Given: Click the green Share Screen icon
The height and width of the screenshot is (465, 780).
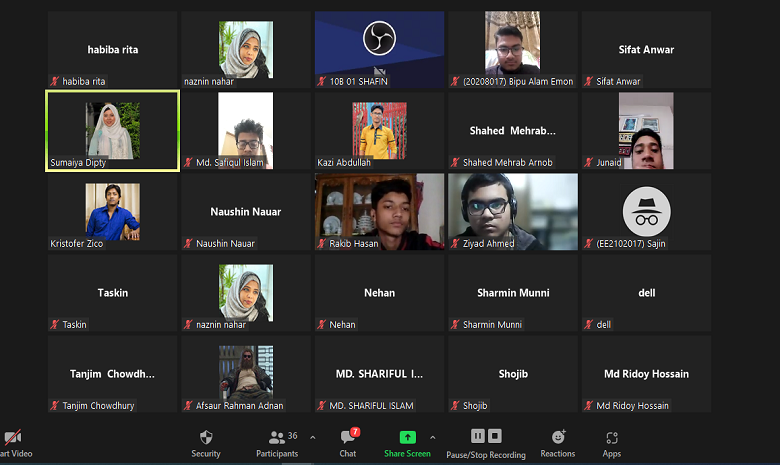Looking at the screenshot, I should click(407, 437).
